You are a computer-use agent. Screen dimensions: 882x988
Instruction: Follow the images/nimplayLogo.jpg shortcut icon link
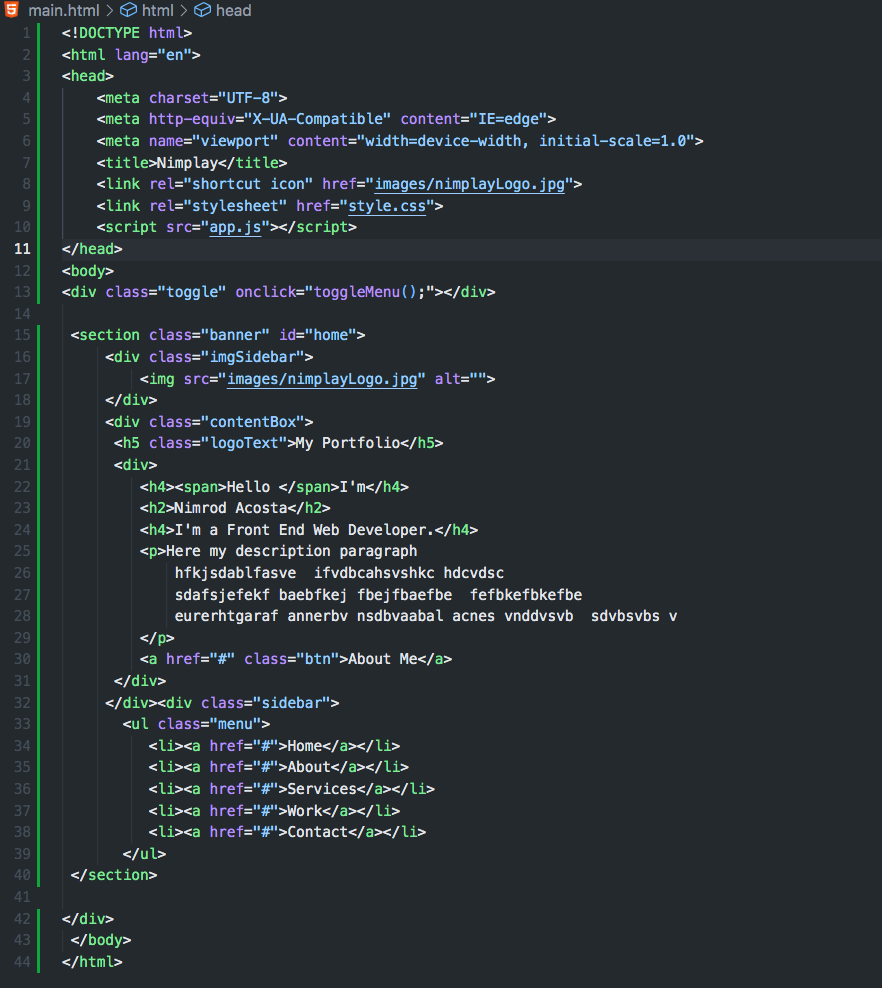click(470, 184)
